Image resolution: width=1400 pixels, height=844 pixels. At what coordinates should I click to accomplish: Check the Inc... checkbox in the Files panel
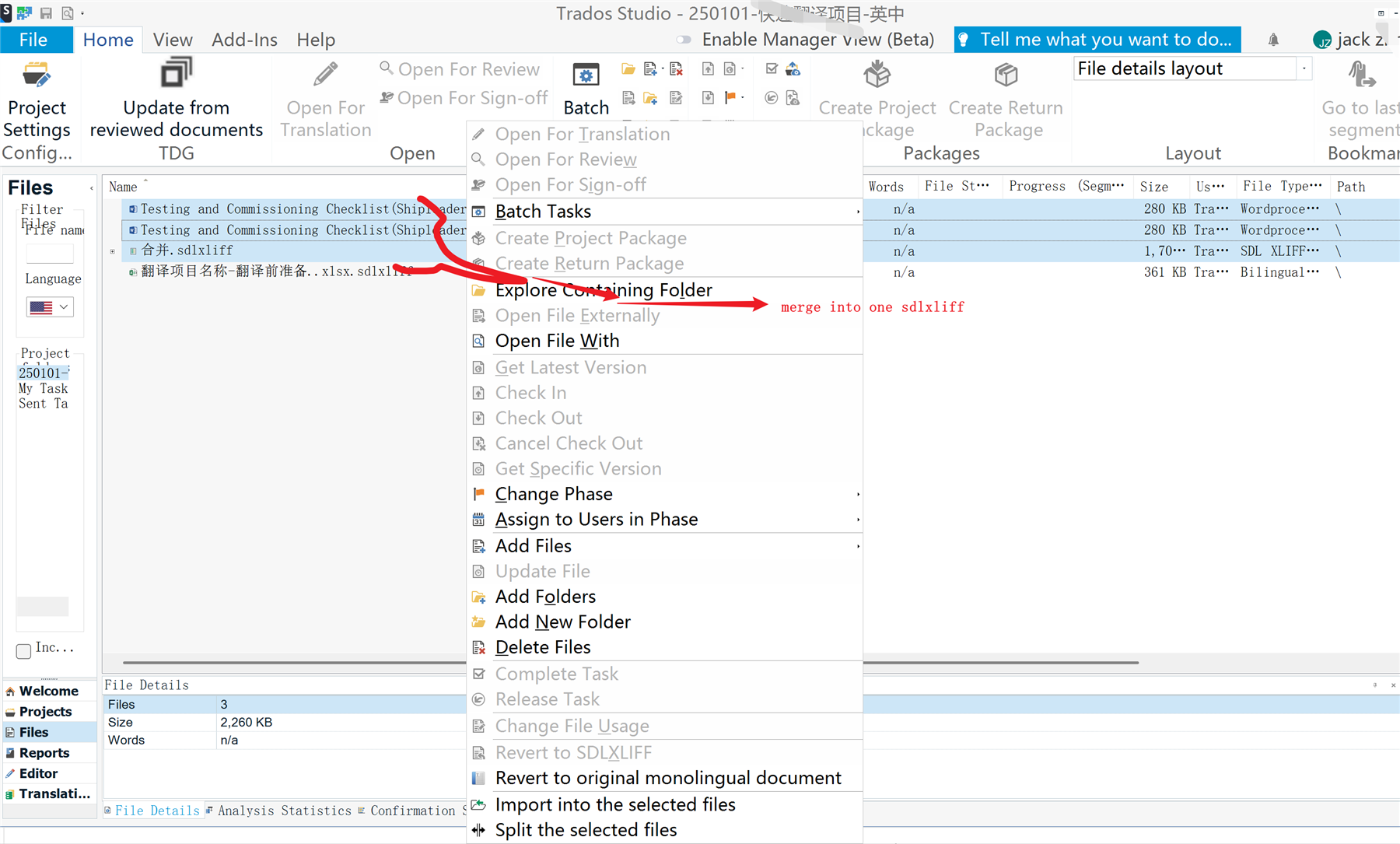coord(23,651)
